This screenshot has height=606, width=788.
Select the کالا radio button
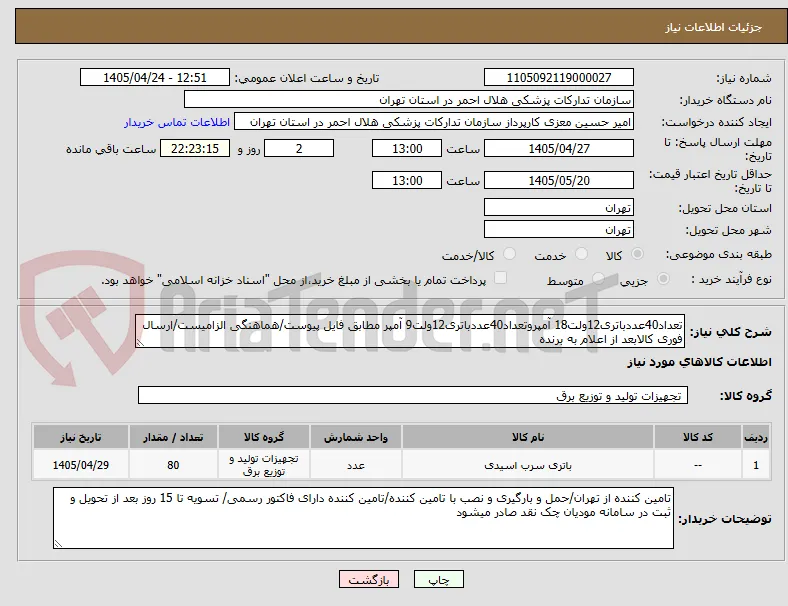coord(637,254)
